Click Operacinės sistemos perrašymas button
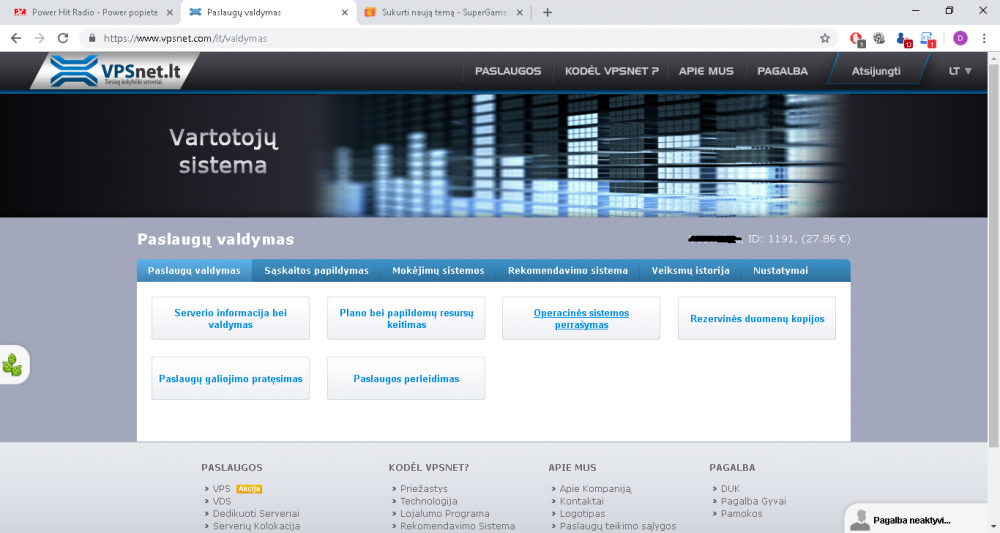 click(x=580, y=318)
